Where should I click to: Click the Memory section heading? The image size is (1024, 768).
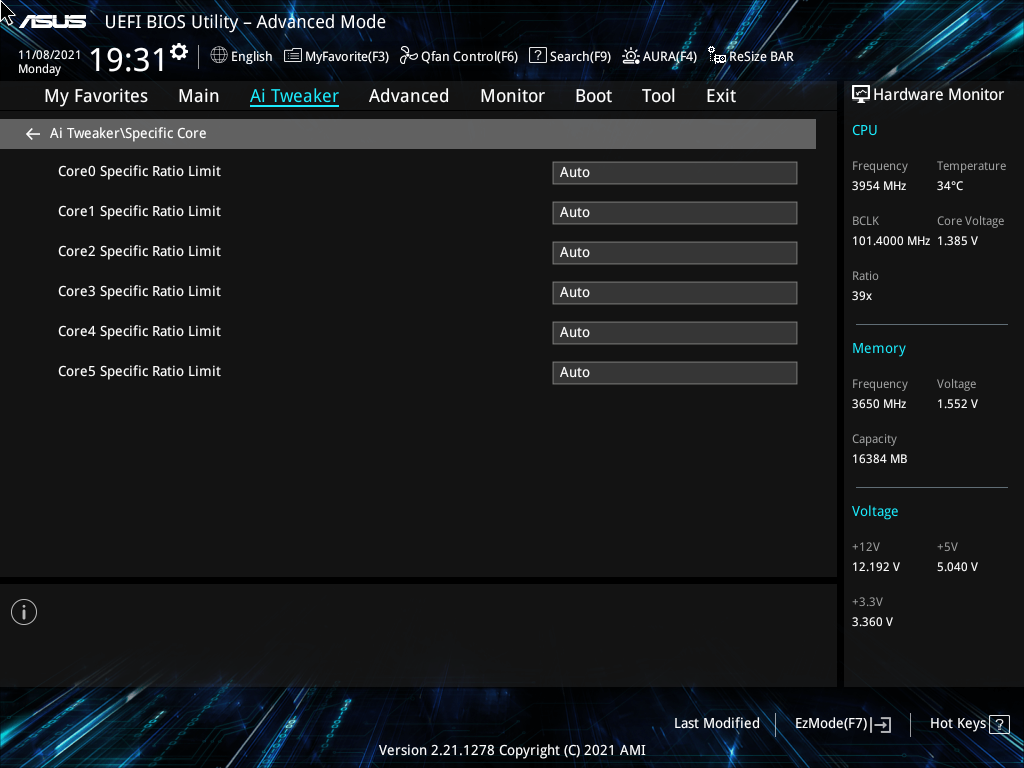(x=879, y=349)
